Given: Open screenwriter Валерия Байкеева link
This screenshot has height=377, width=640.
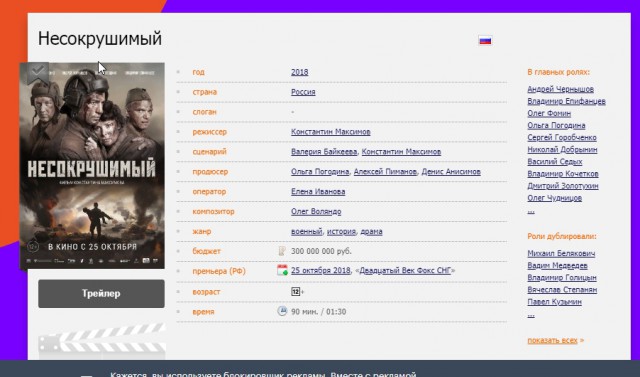Looking at the screenshot, I should pyautogui.click(x=324, y=152).
